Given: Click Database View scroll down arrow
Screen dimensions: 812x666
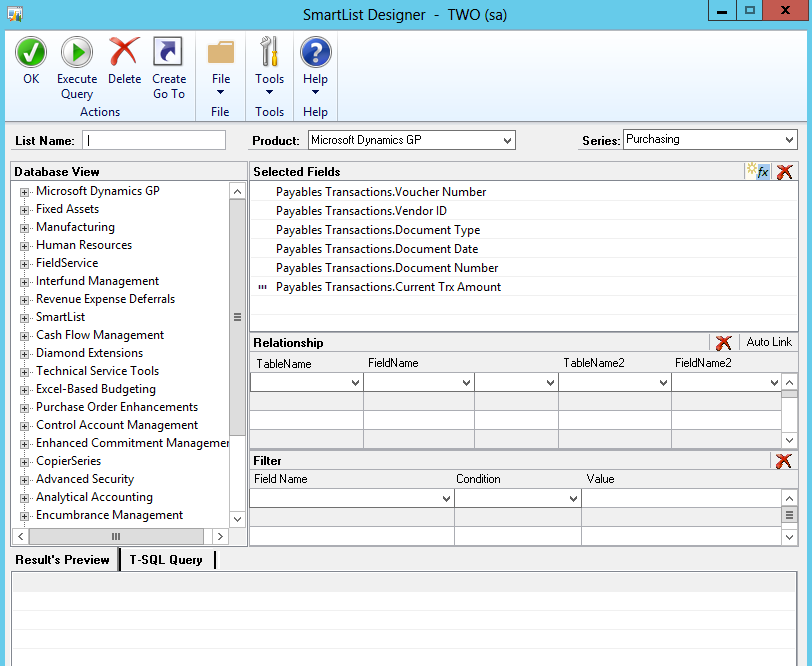Looking at the screenshot, I should (x=237, y=519).
